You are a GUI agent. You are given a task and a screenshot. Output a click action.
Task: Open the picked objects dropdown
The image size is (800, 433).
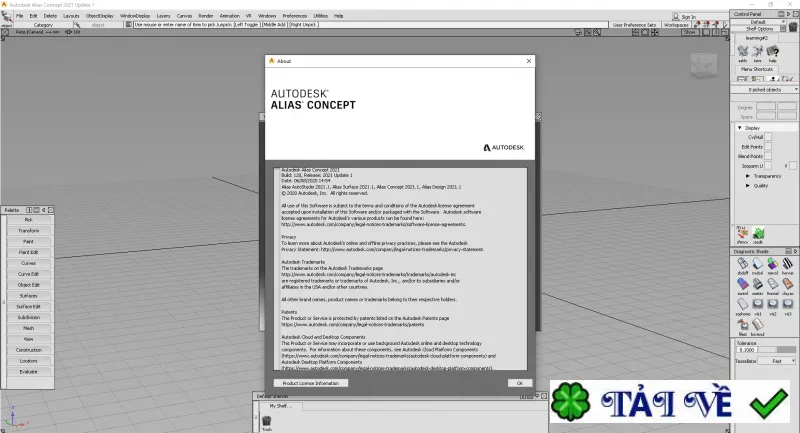765,89
